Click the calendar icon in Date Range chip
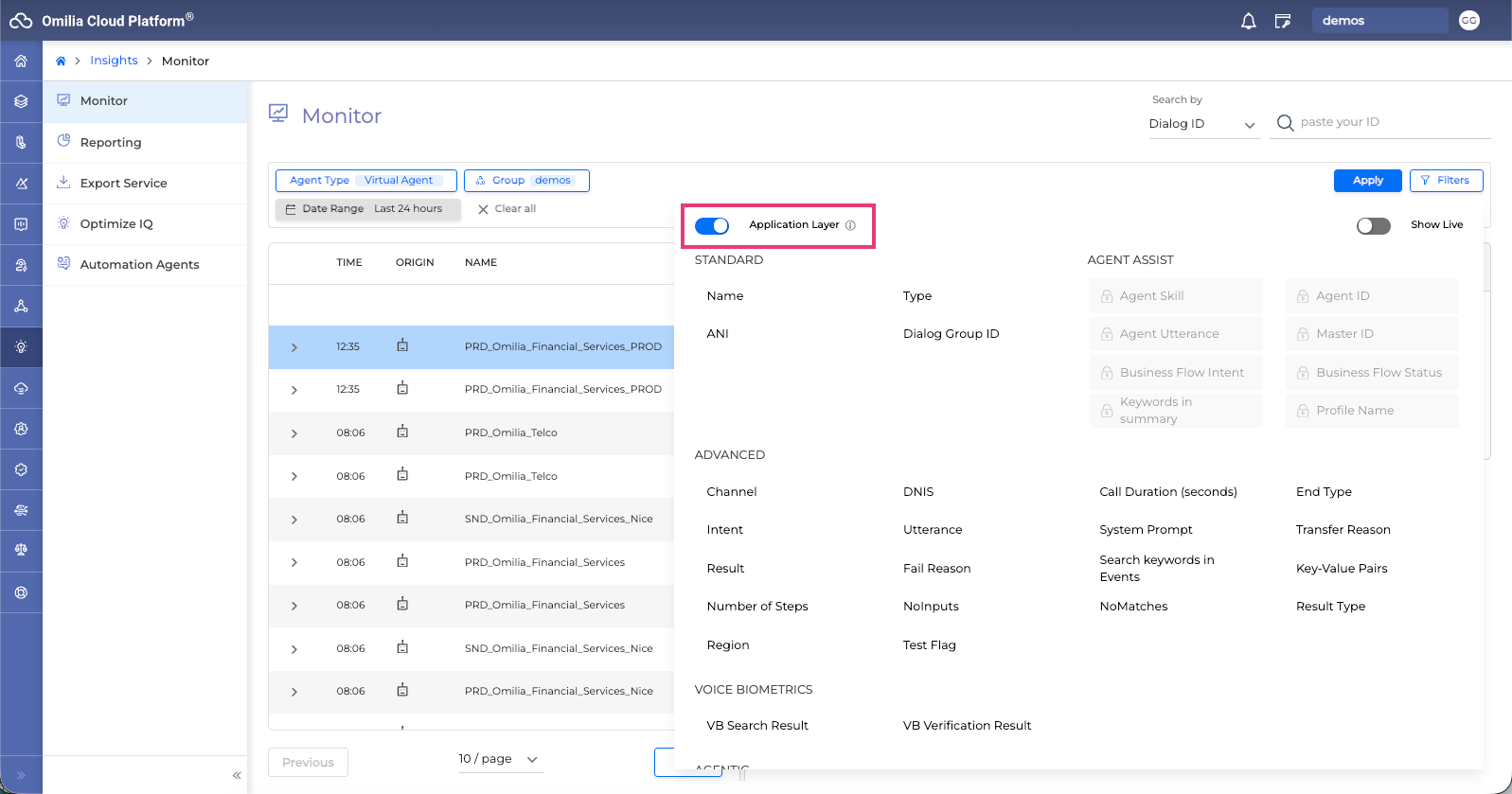 point(291,209)
